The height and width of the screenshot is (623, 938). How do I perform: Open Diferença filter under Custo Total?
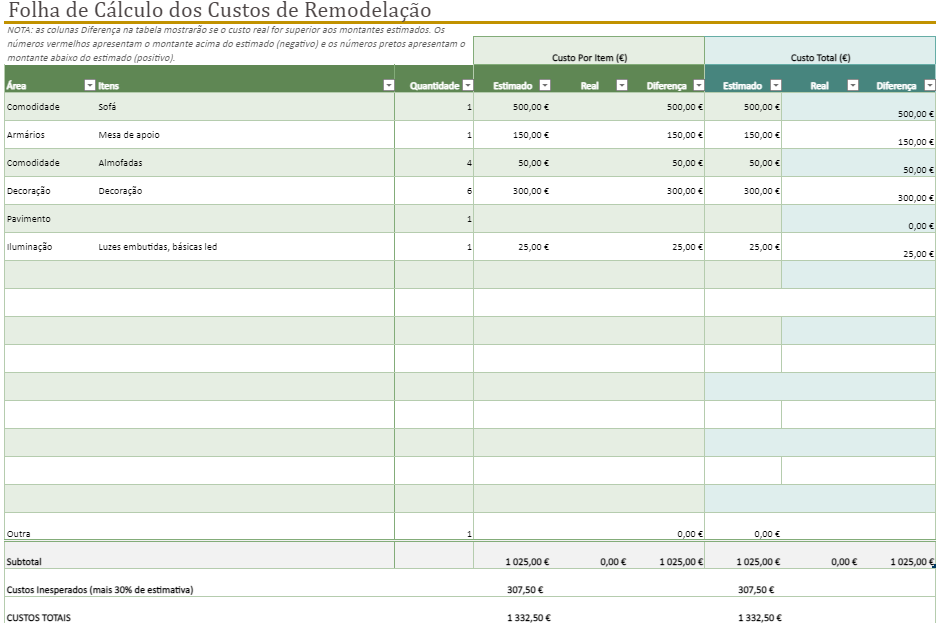coord(930,86)
